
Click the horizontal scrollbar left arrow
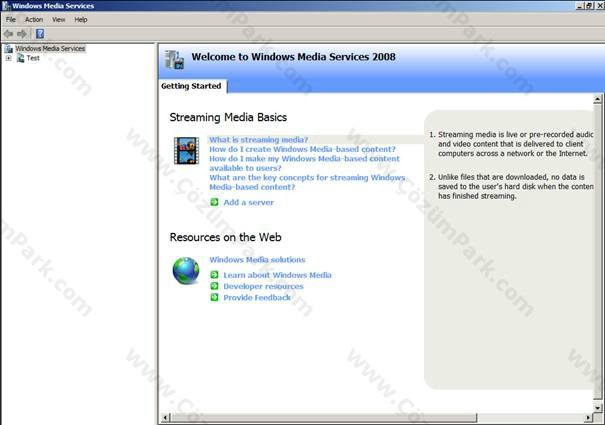[166, 418]
